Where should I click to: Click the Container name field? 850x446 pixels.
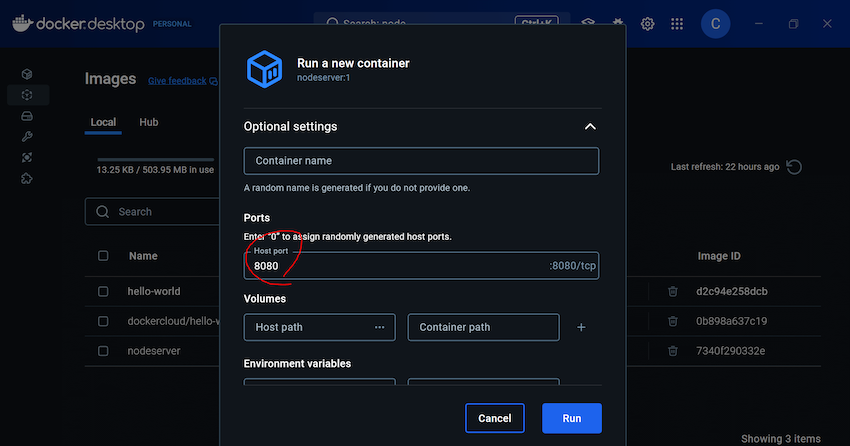(421, 161)
